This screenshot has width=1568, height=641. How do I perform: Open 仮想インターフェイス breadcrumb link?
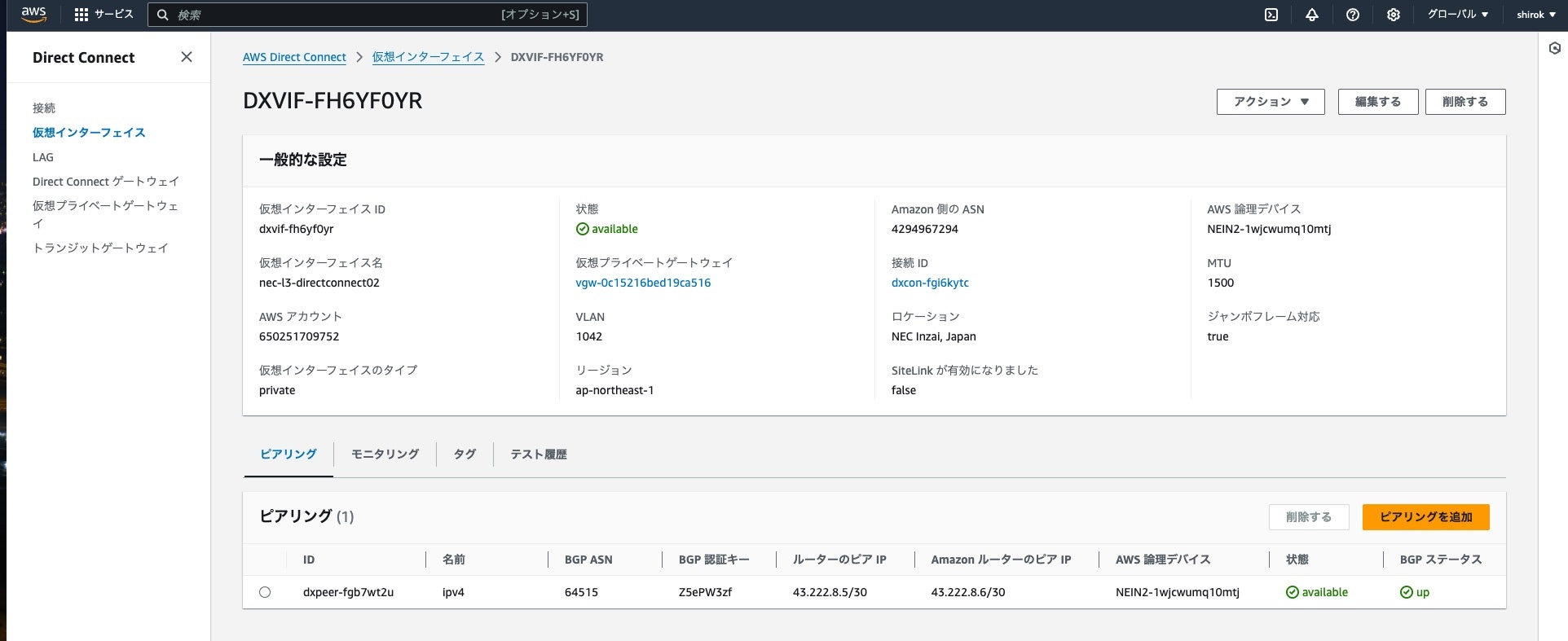(428, 57)
